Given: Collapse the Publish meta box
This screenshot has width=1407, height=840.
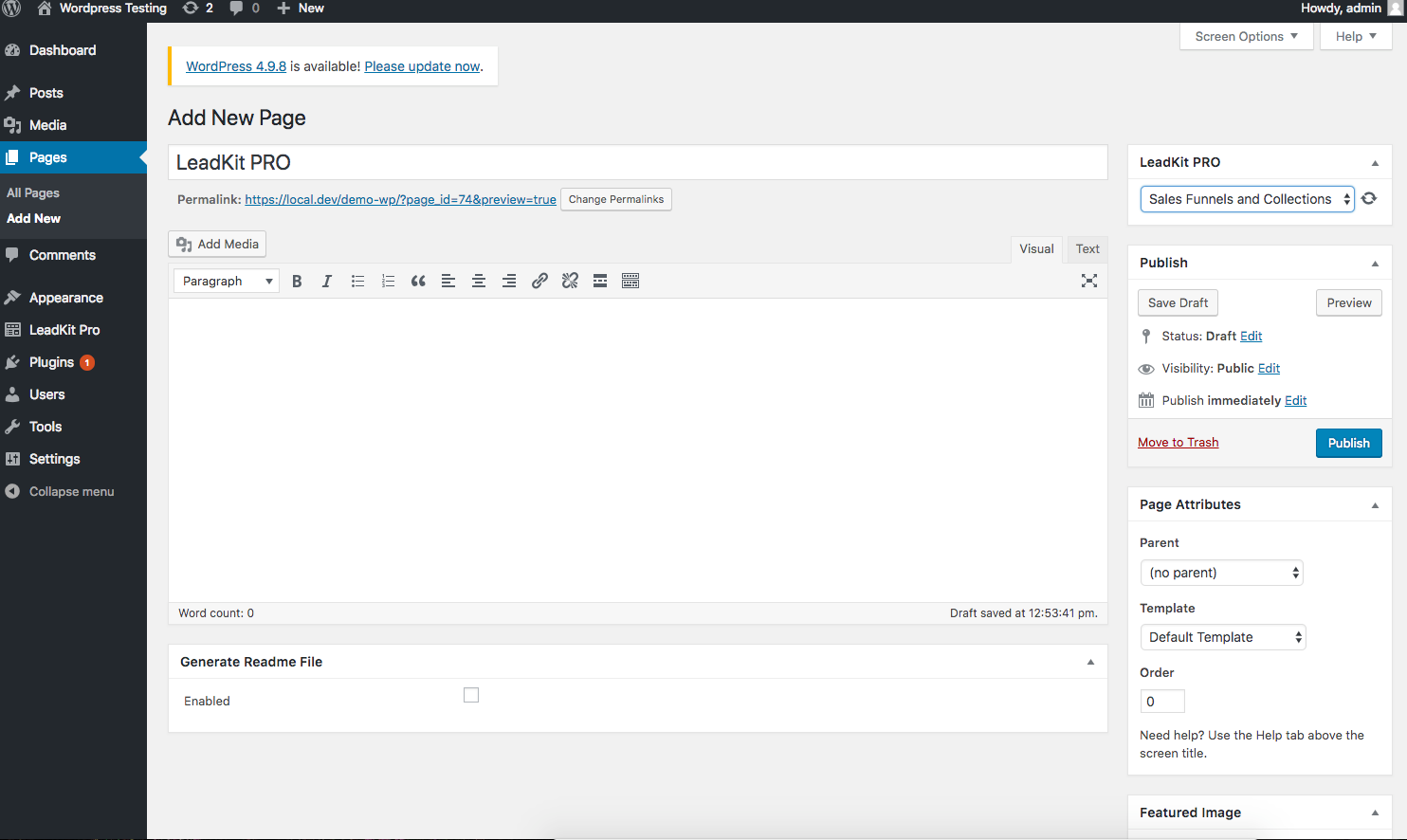Looking at the screenshot, I should click(1375, 264).
